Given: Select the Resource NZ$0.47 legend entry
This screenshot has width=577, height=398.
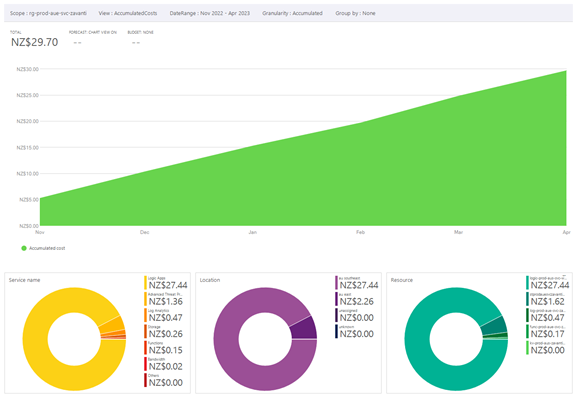Looking at the screenshot, I should click(546, 315).
